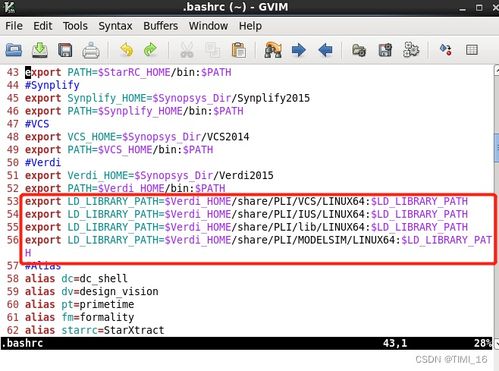
Task: Cut the selection using the scissors icon
Action: (x=187, y=50)
